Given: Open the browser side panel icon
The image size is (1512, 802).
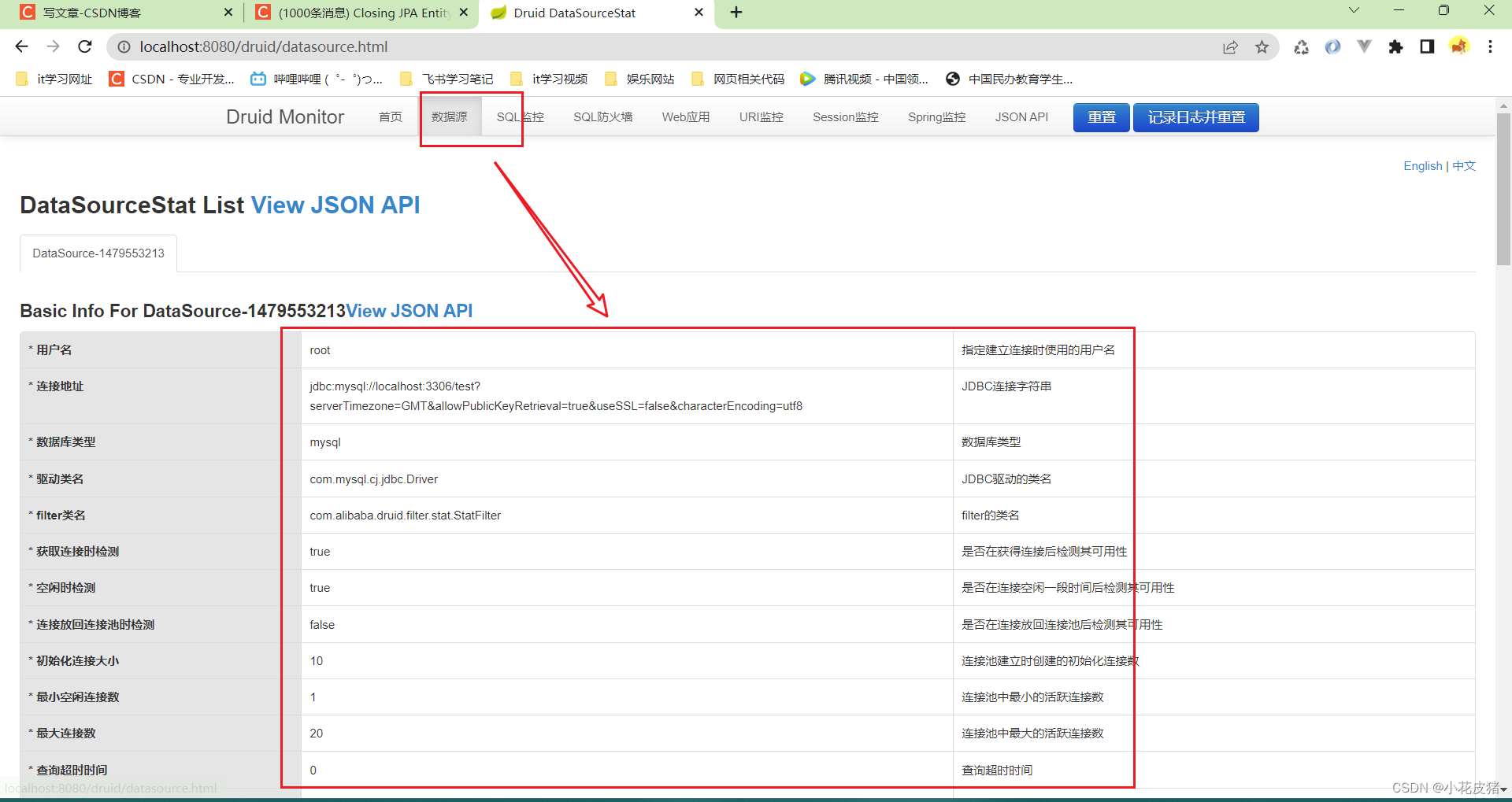Looking at the screenshot, I should tap(1427, 47).
